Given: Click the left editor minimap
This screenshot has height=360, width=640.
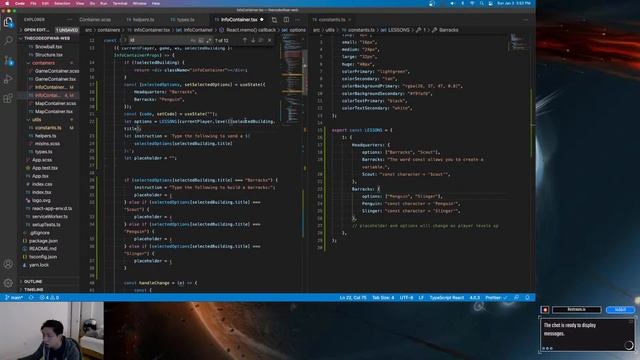Looking at the screenshot, I should (x=293, y=78).
